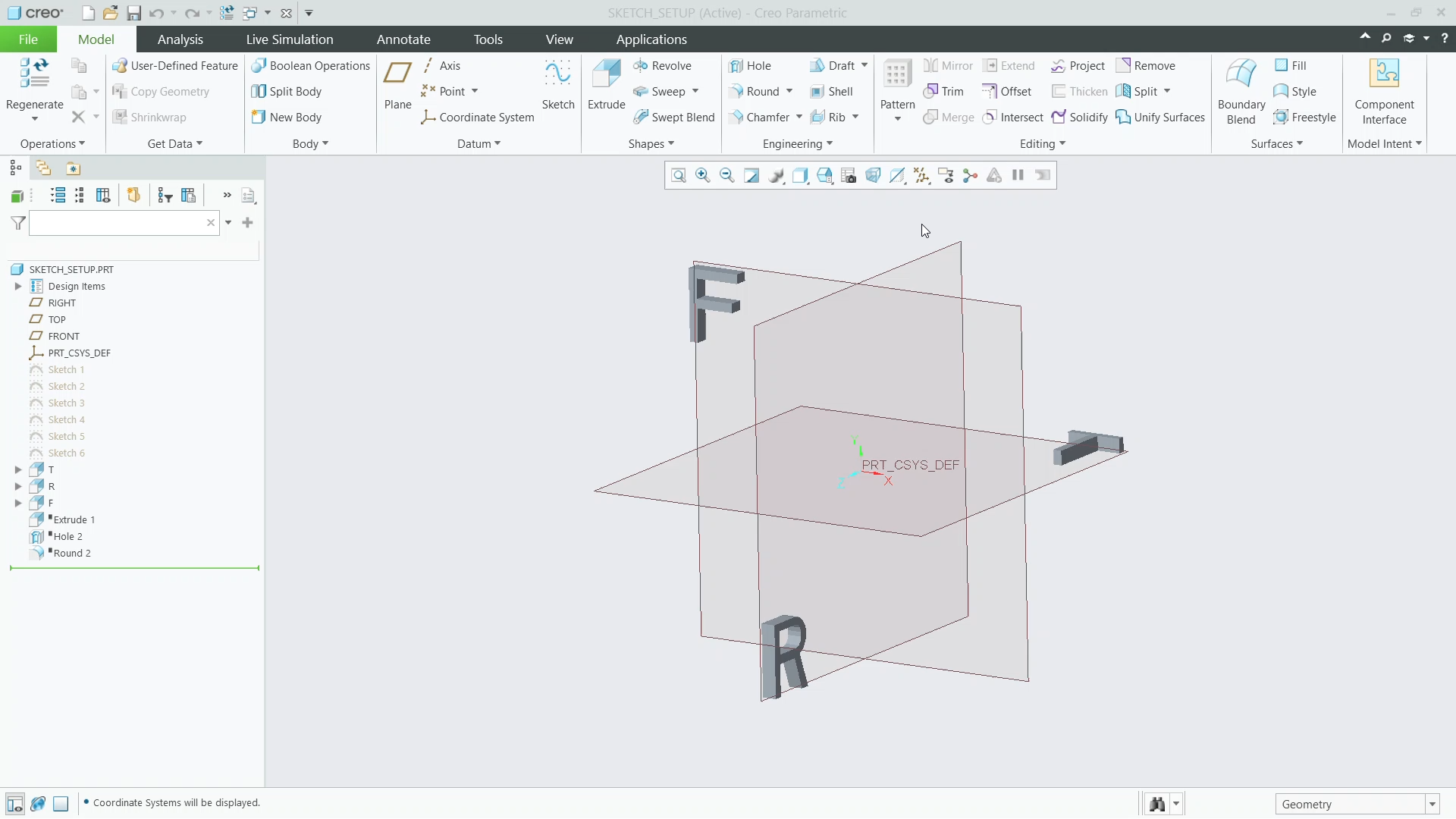Click the model tree filter input field
Image resolution: width=1456 pixels, height=819 pixels.
(124, 223)
